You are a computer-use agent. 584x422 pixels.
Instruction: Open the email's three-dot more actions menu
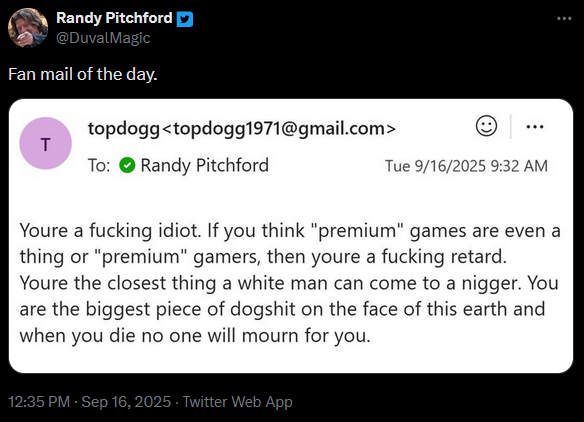tap(535, 127)
